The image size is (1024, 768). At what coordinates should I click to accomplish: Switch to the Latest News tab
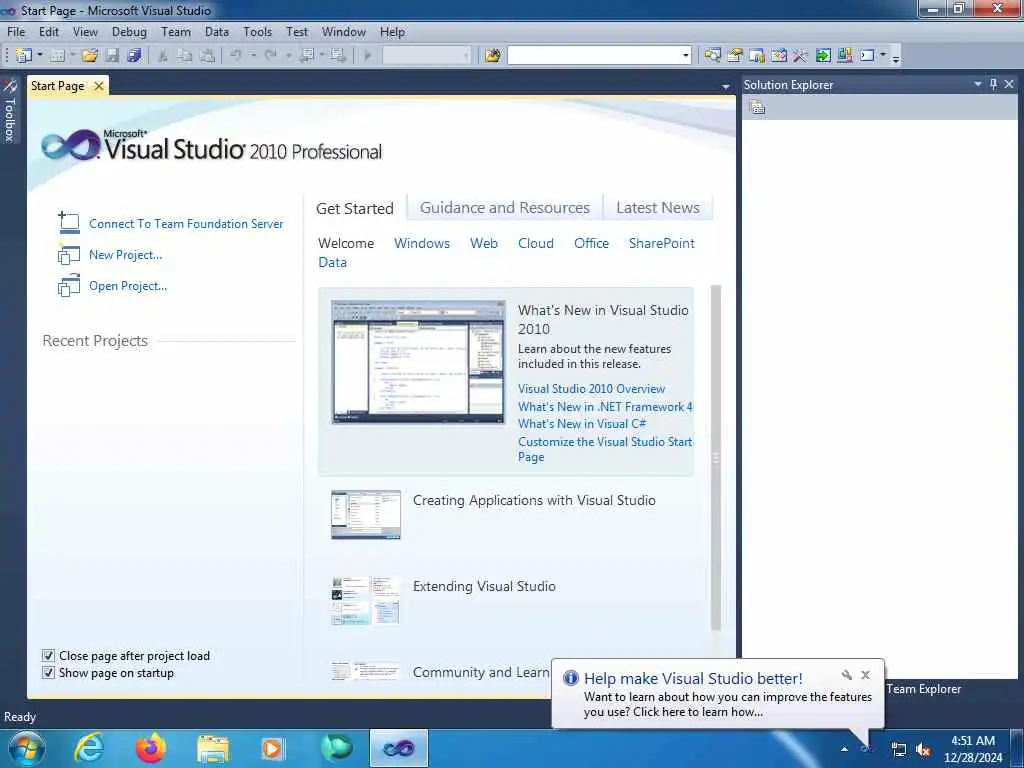tap(658, 208)
